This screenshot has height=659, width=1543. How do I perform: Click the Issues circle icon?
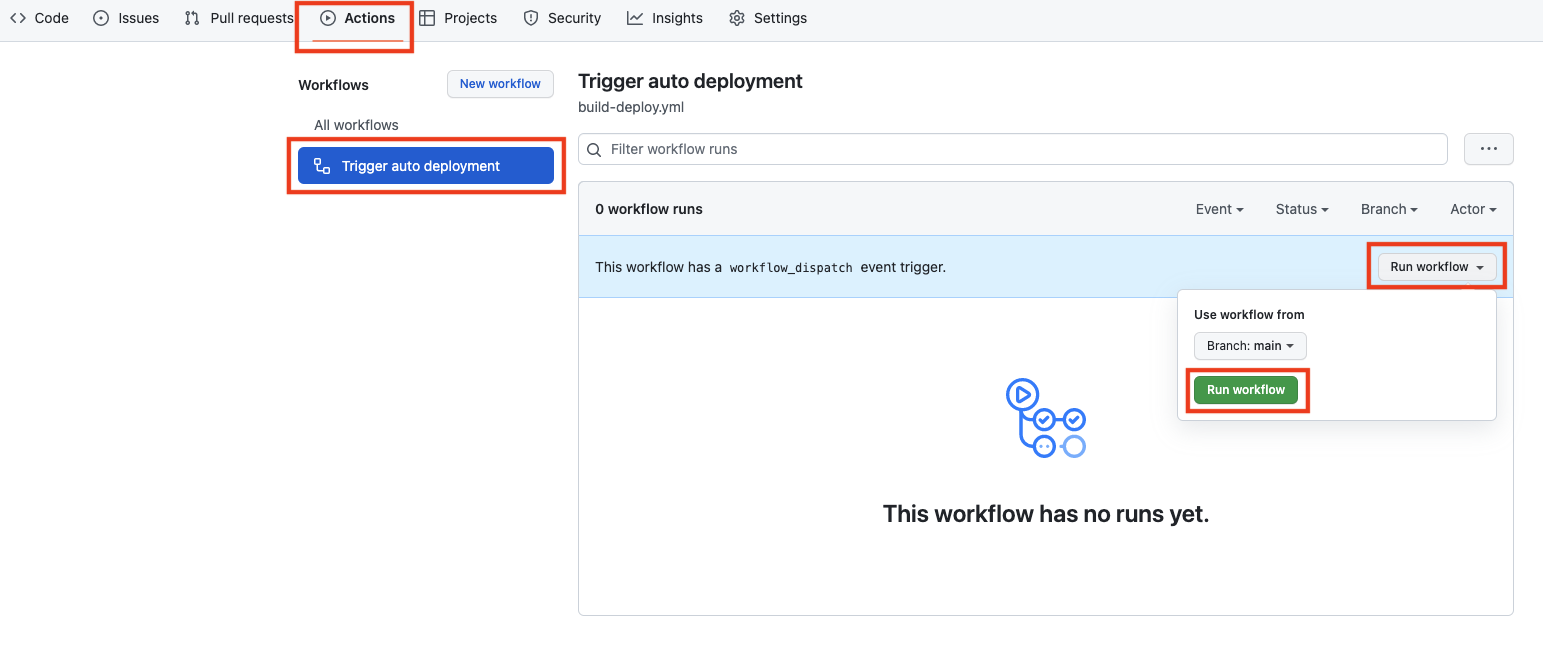tap(101, 18)
